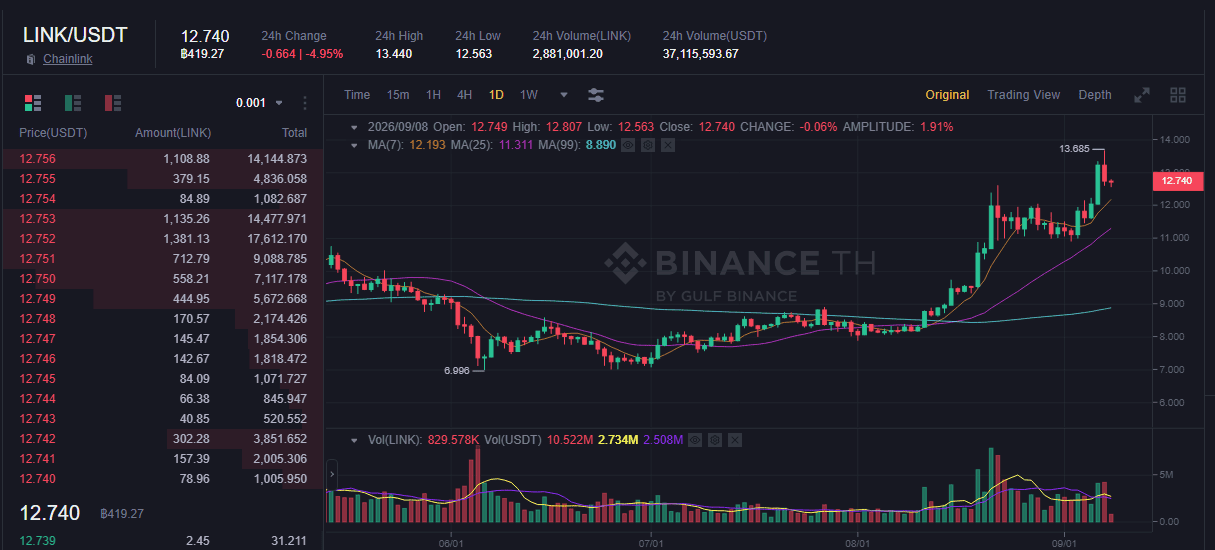Screen dimensions: 1215x550
Task: Switch chart interval to 4H
Action: click(x=464, y=95)
